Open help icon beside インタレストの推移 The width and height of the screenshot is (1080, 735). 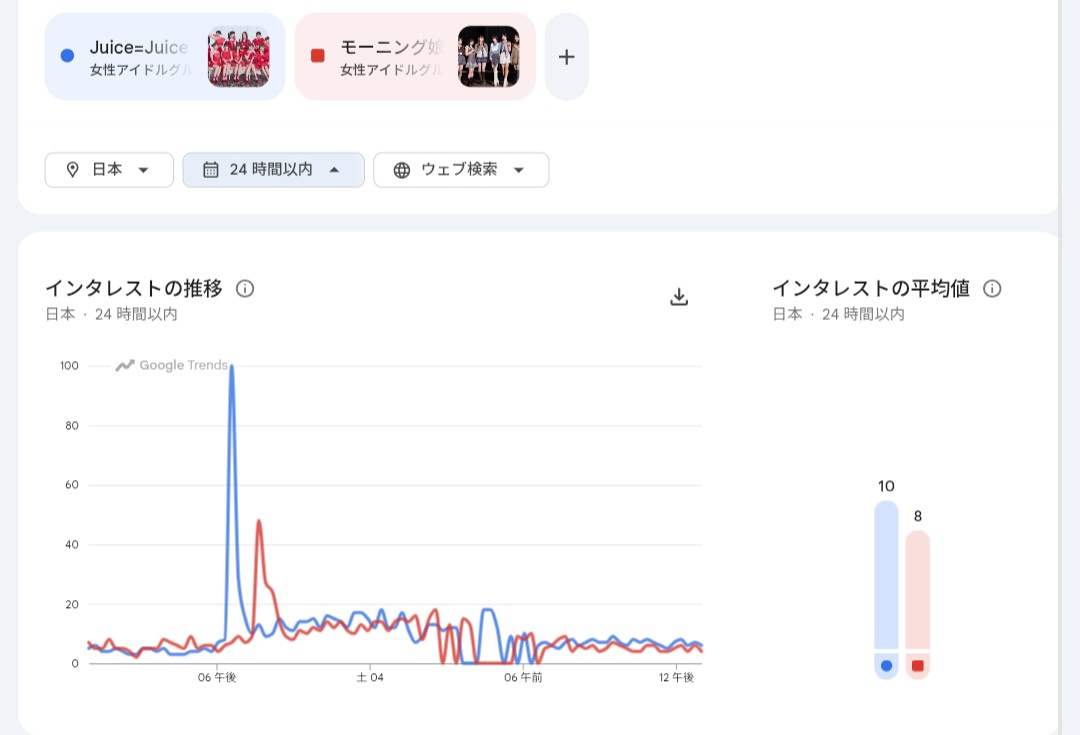click(x=245, y=289)
